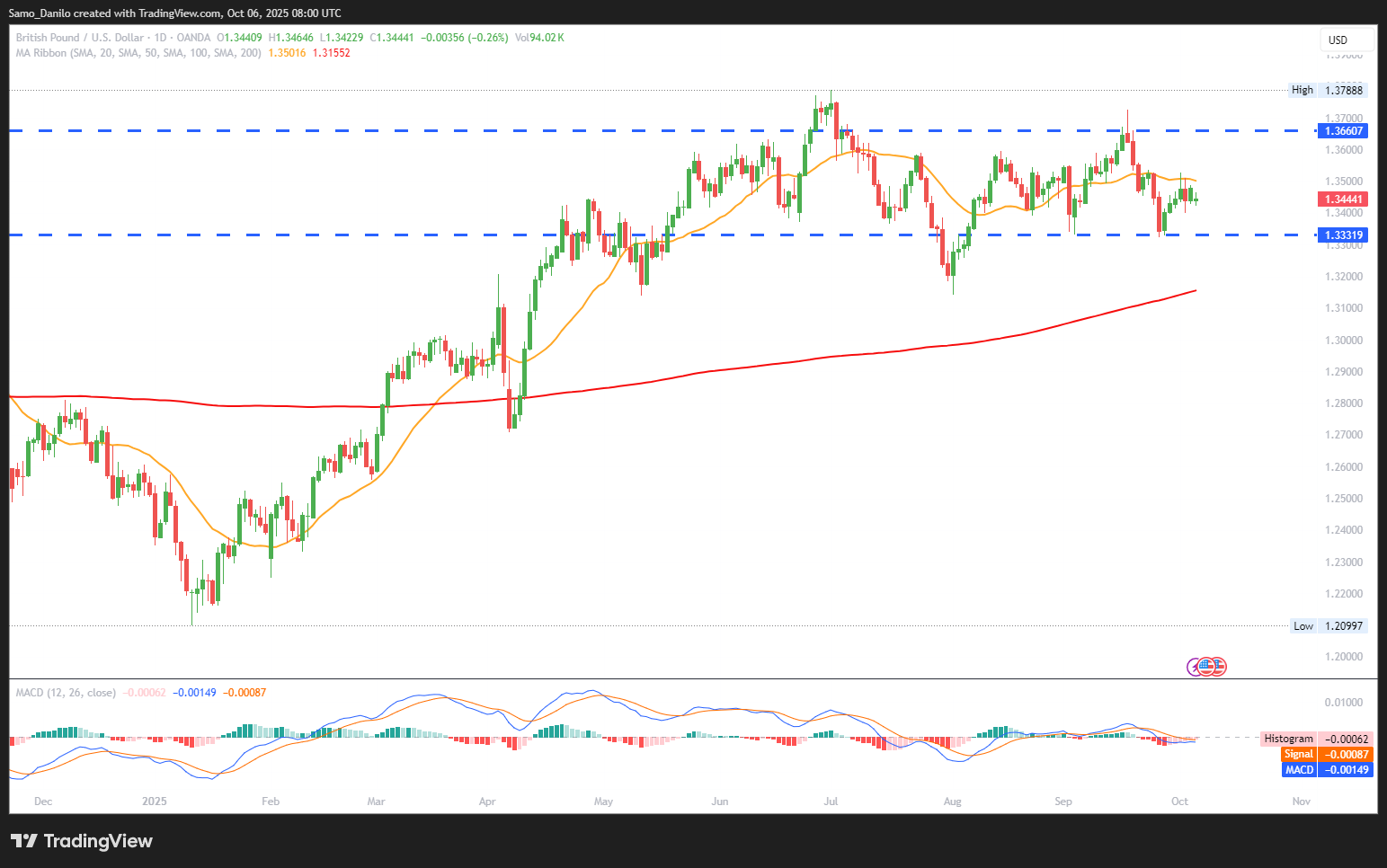
Task: Click the High 1.37888 price label
Action: pyautogui.click(x=1327, y=90)
